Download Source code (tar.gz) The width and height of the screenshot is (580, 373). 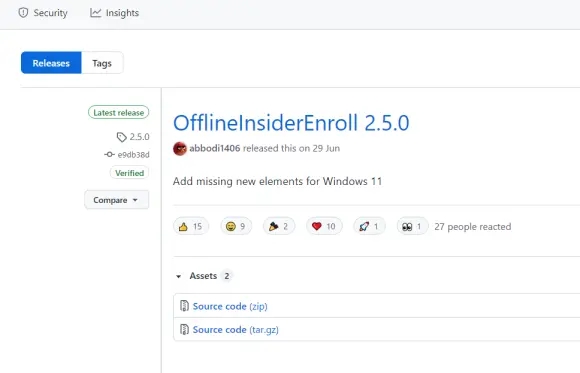pyautogui.click(x=236, y=329)
